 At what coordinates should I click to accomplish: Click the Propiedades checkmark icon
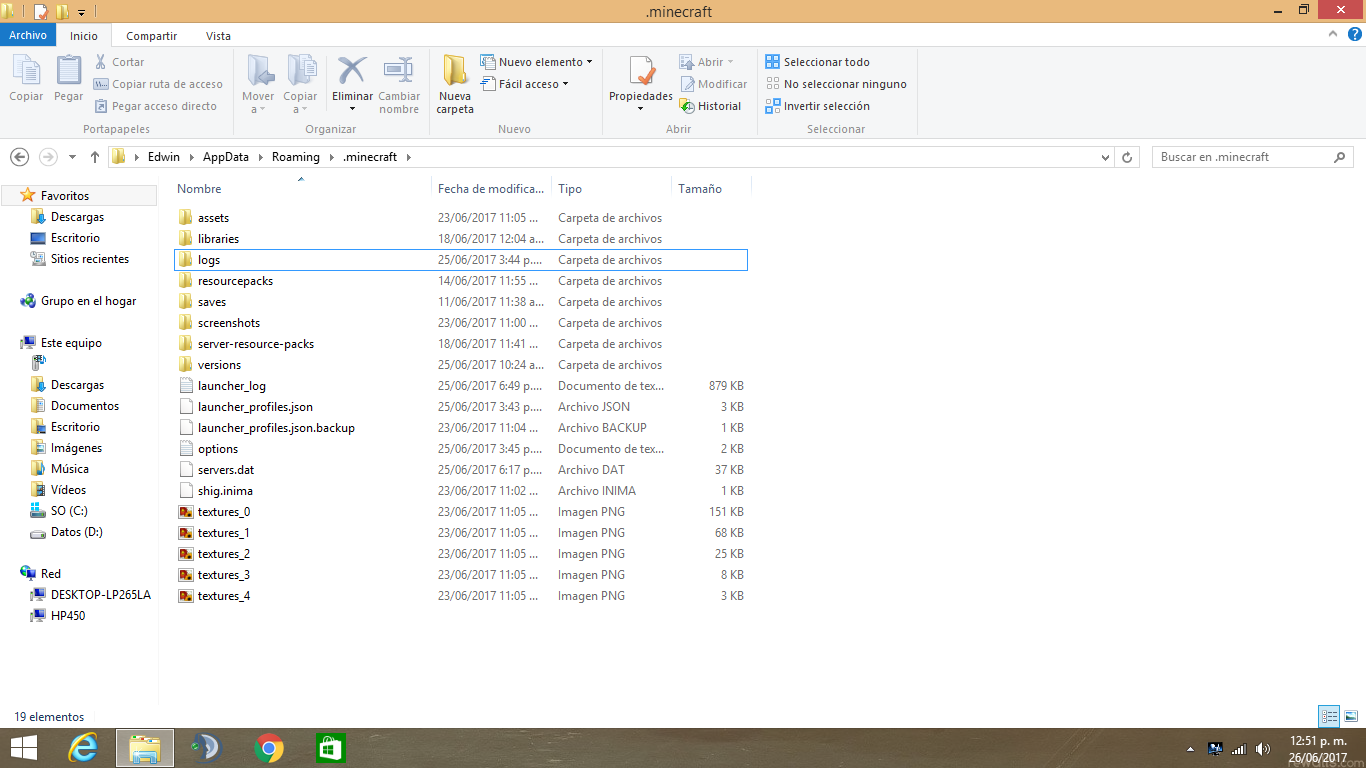641,71
